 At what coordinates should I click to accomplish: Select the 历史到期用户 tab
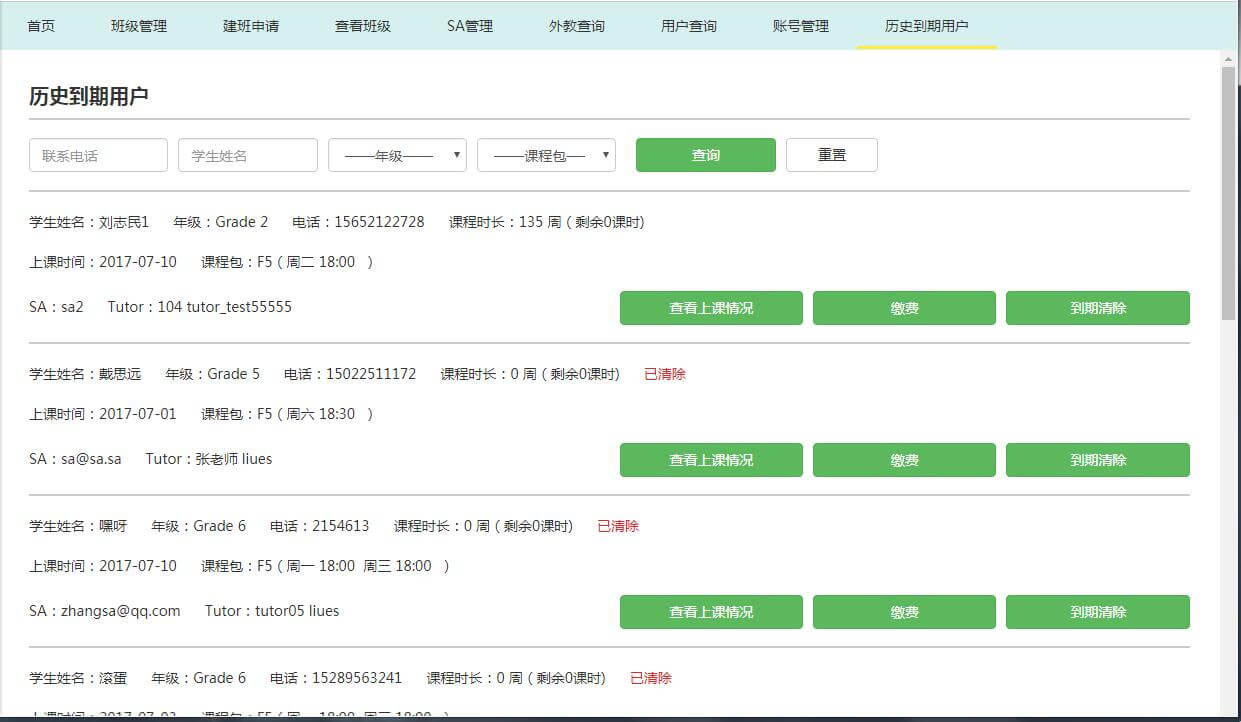(926, 26)
